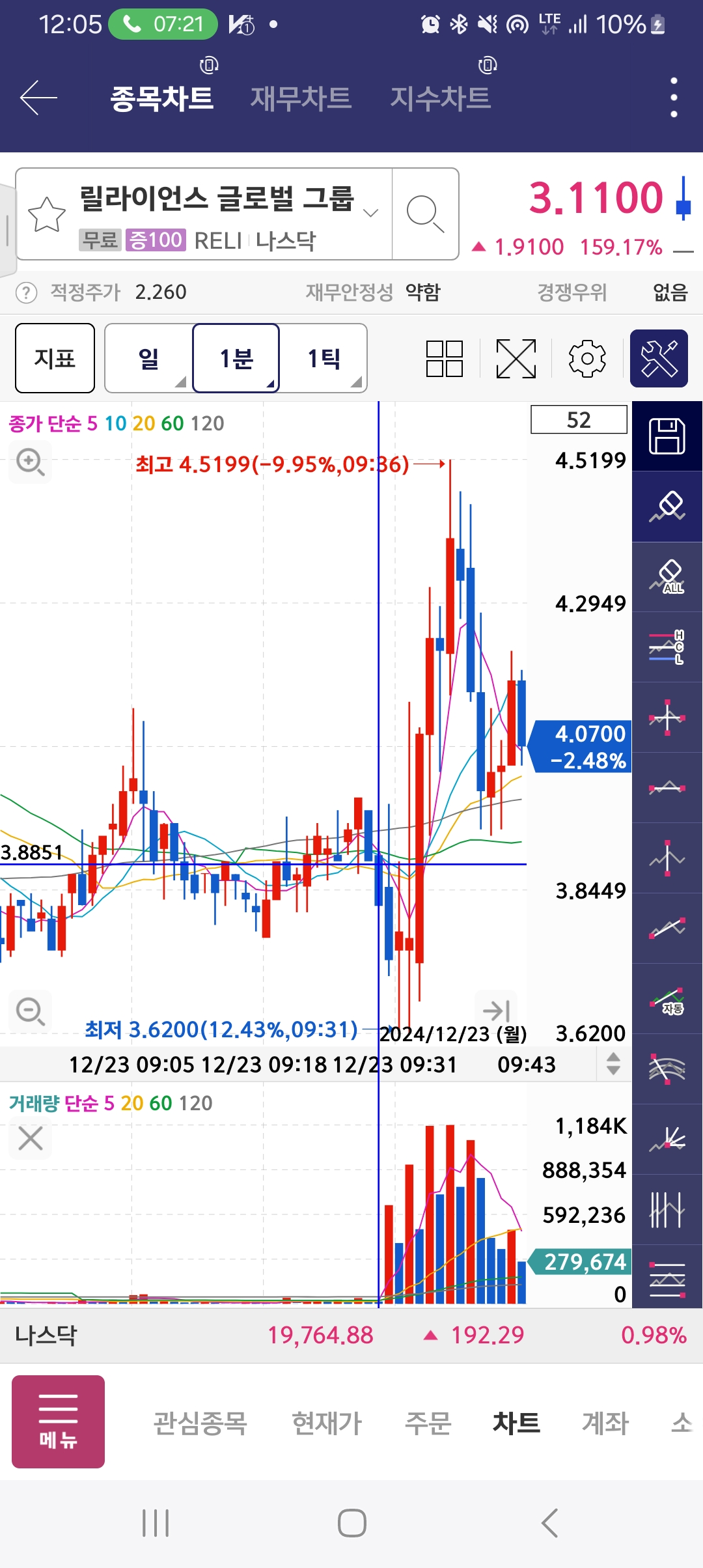Screen dimensions: 703x1568
Task: Select the horizontal retracement lines tool
Action: [x=667, y=1278]
